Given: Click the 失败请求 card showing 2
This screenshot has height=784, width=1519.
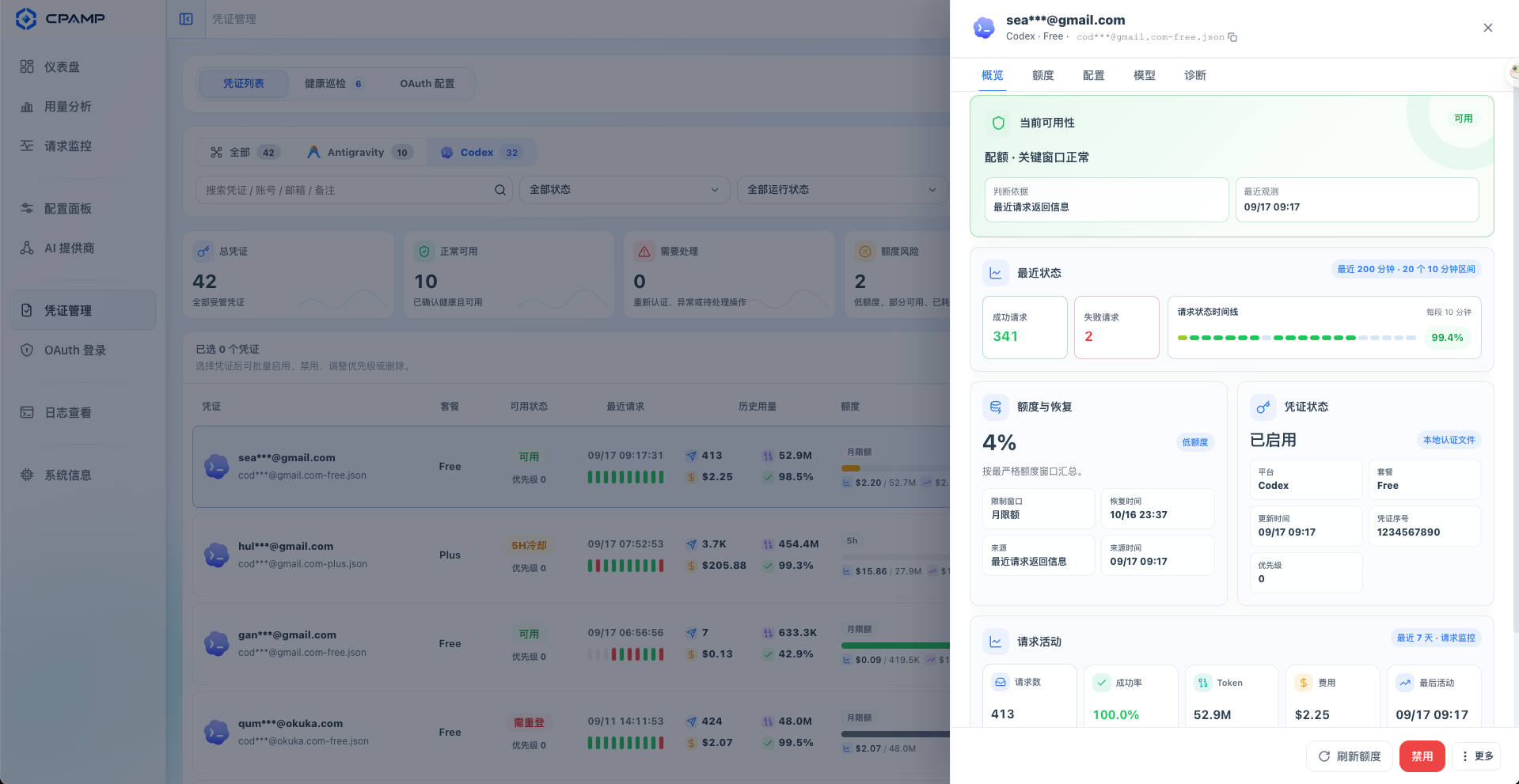Looking at the screenshot, I should 1116,328.
